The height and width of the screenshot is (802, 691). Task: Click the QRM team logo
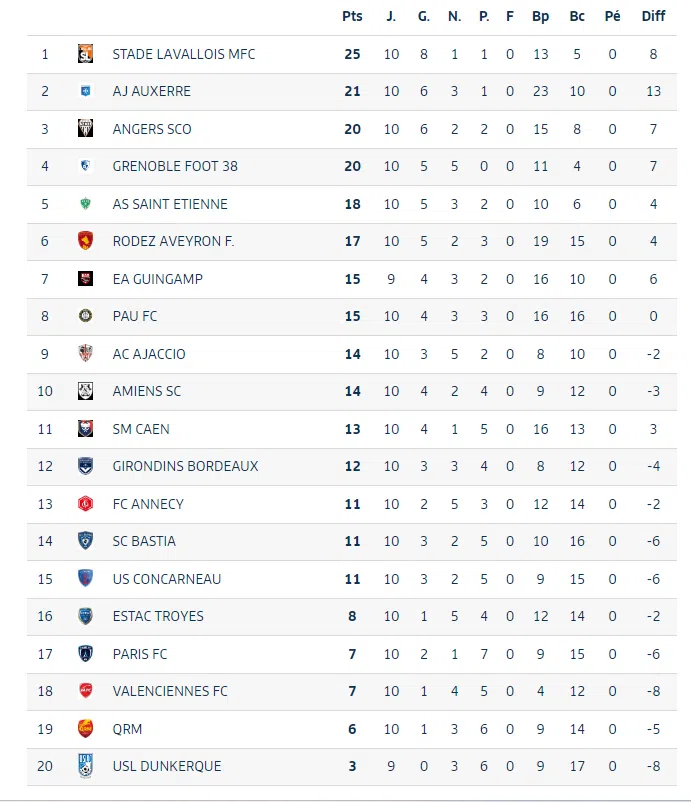click(86, 729)
